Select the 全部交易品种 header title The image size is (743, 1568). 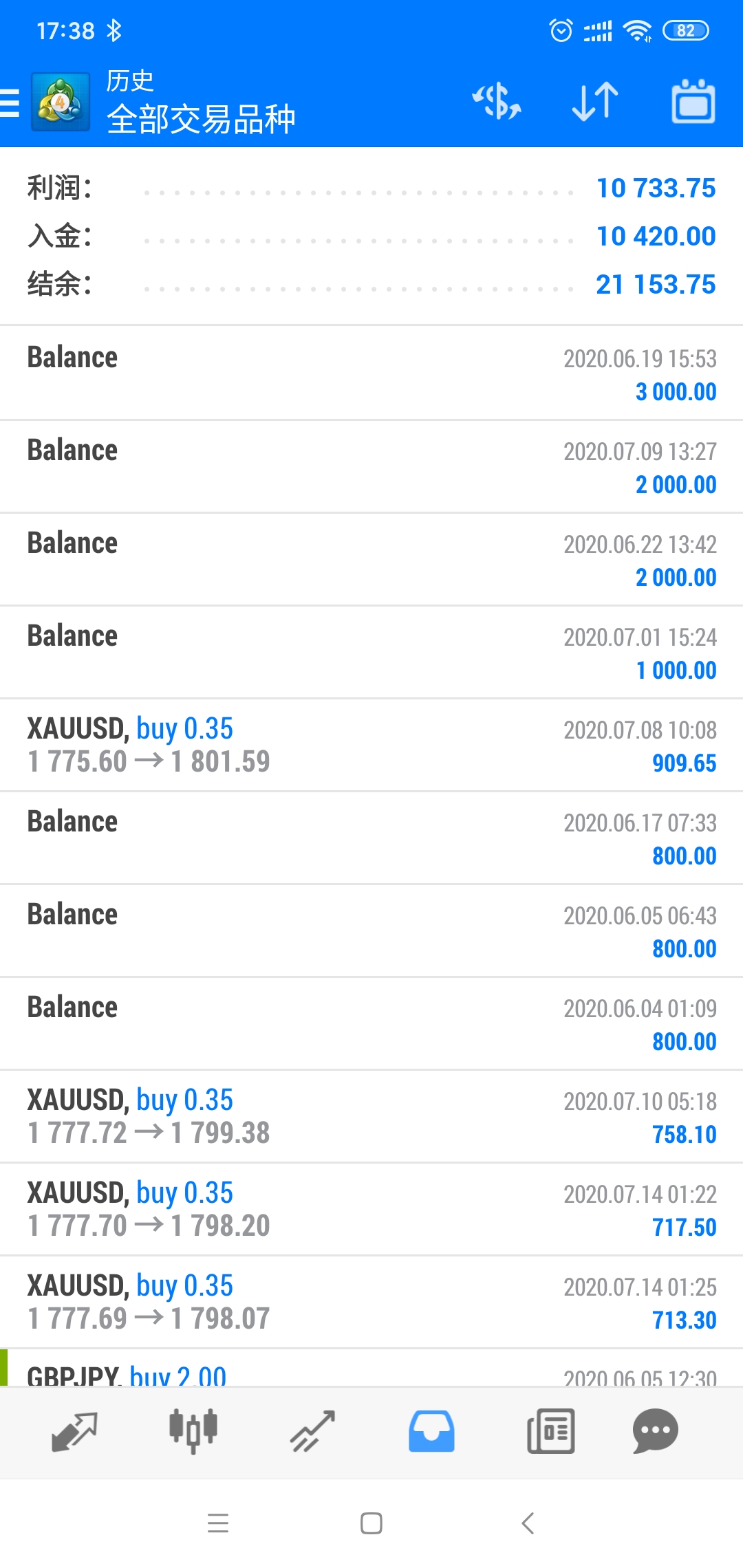click(201, 119)
